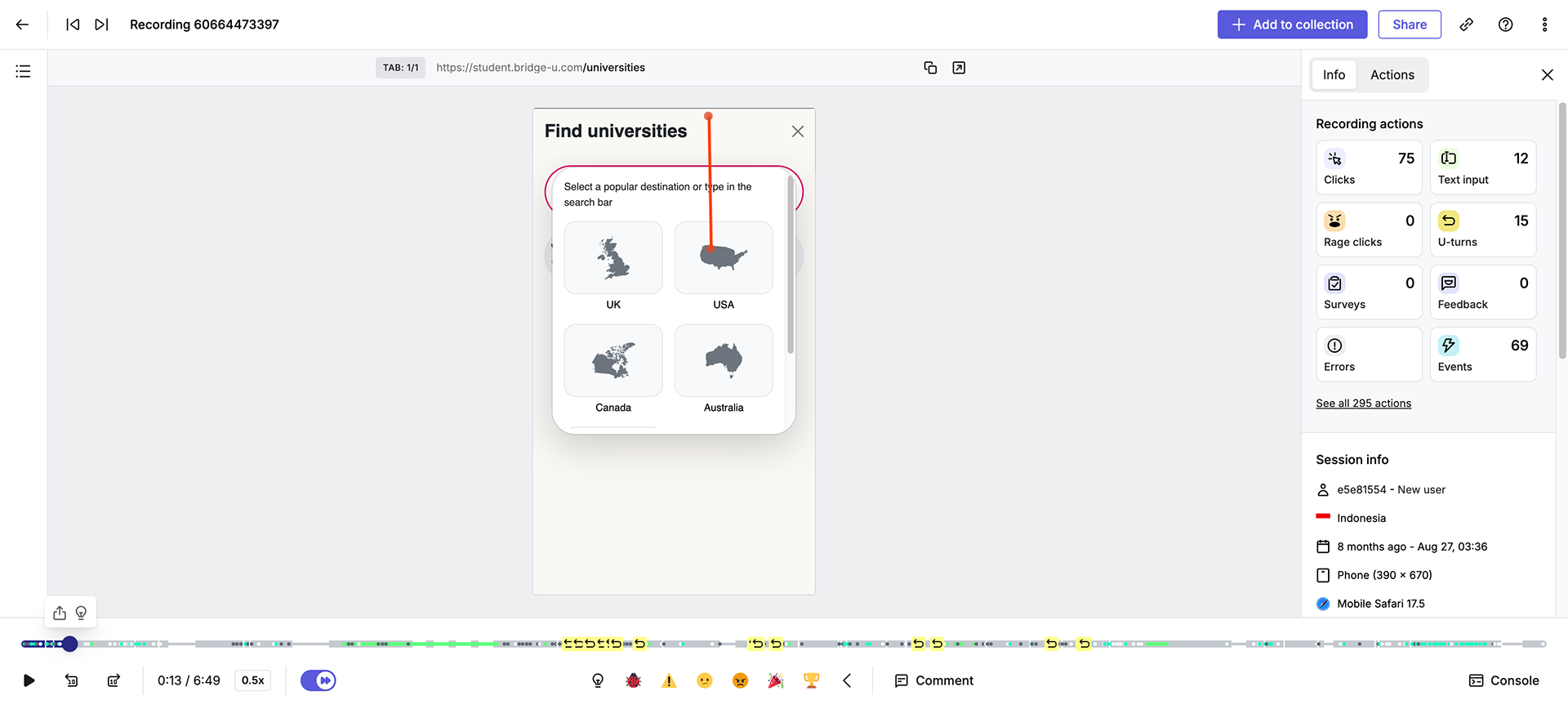Viewport: 1568px width, 709px height.
Task: Copy recording link icon
Action: (x=1467, y=25)
